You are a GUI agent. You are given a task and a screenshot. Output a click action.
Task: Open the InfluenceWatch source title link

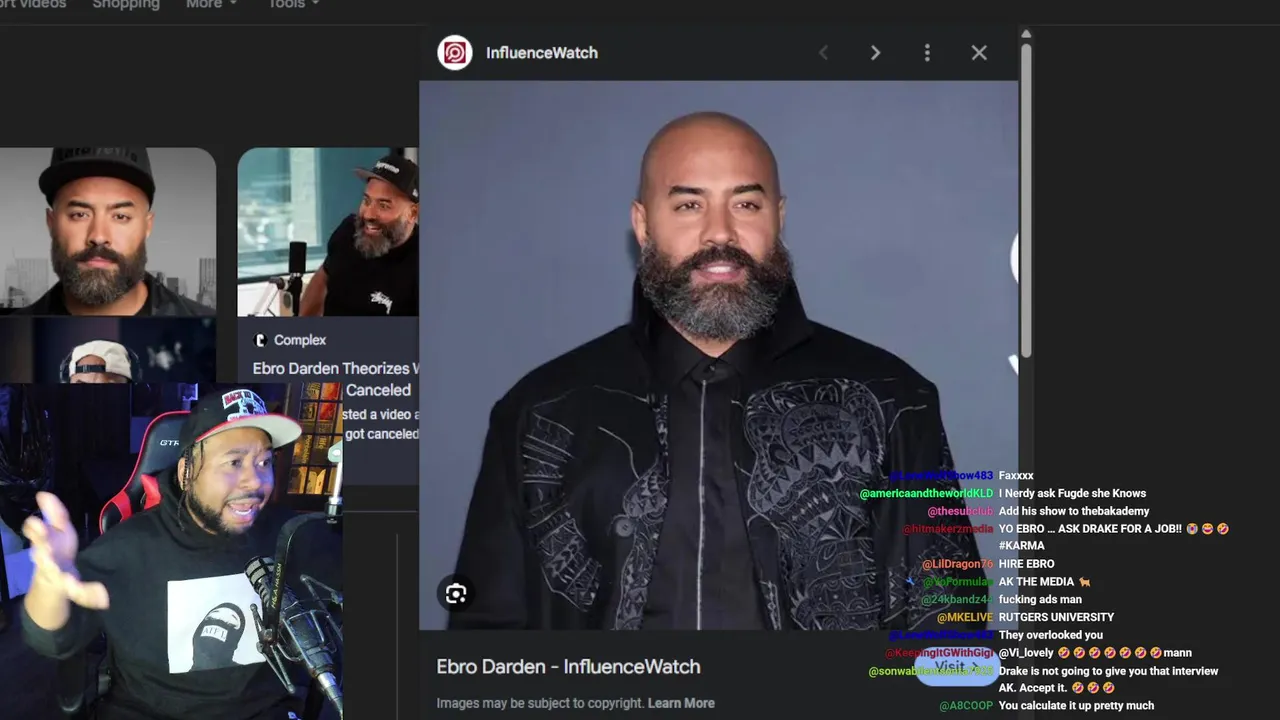[541, 53]
